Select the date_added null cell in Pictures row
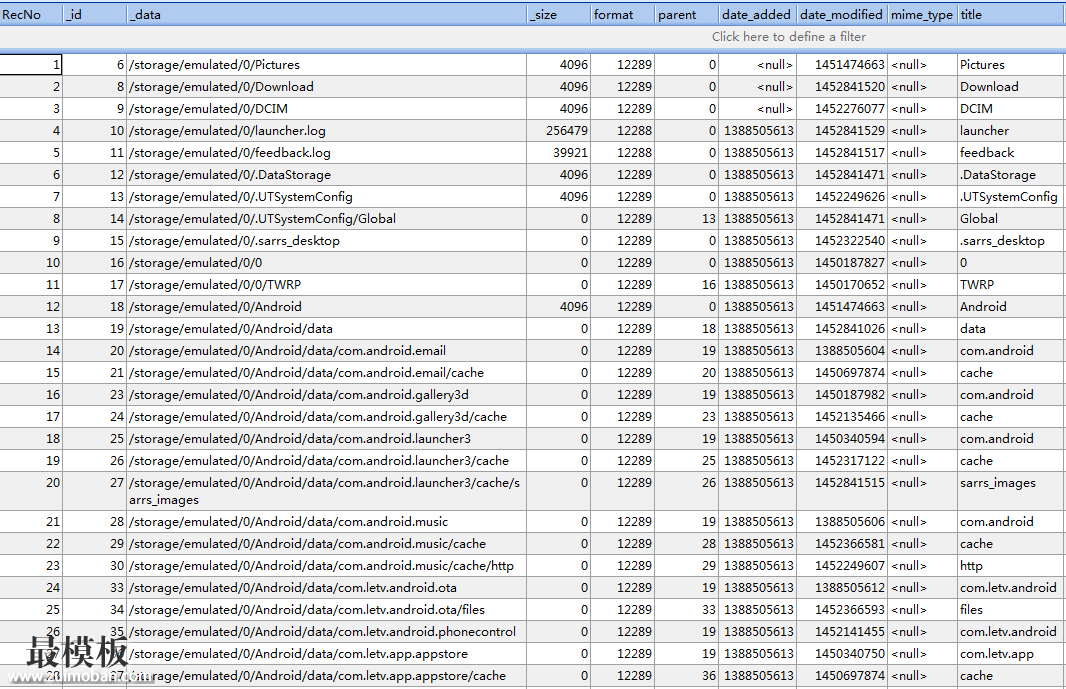Image resolution: width=1066 pixels, height=689 pixels. coord(757,65)
